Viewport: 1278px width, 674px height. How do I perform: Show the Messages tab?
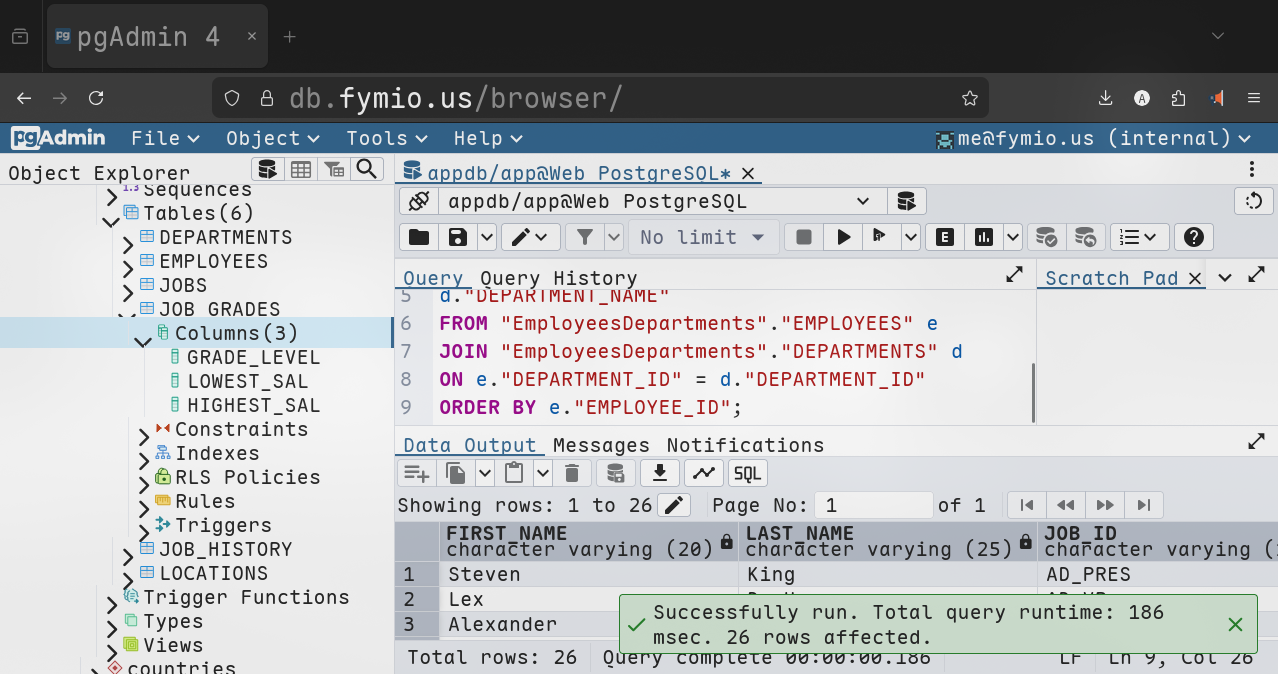click(601, 445)
